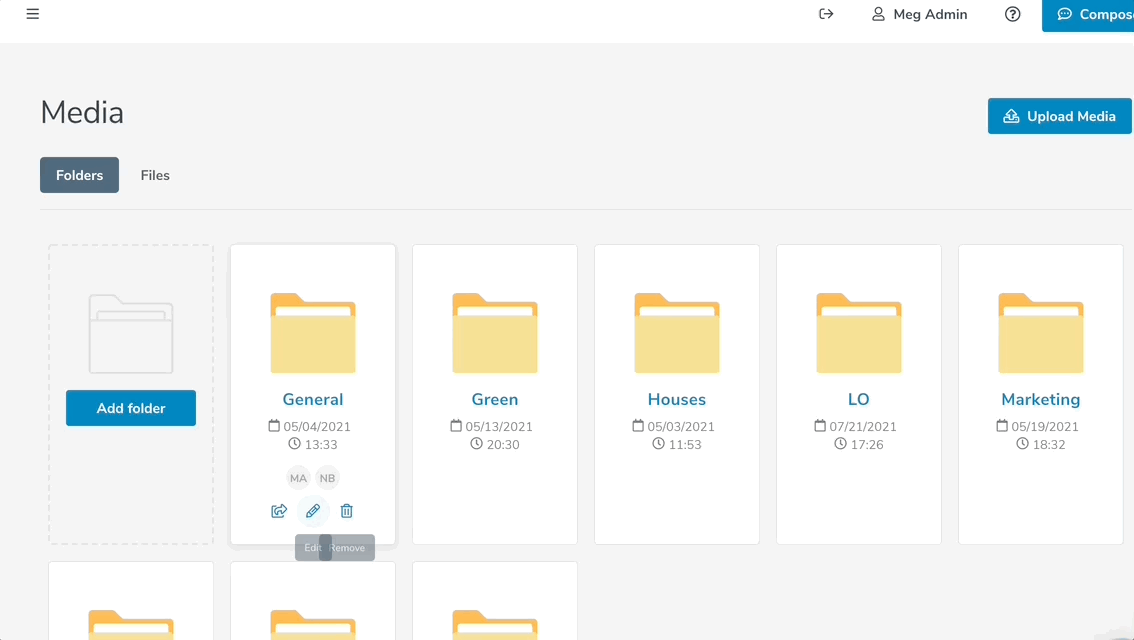
Task: Switch to the Files tab
Action: coord(155,174)
